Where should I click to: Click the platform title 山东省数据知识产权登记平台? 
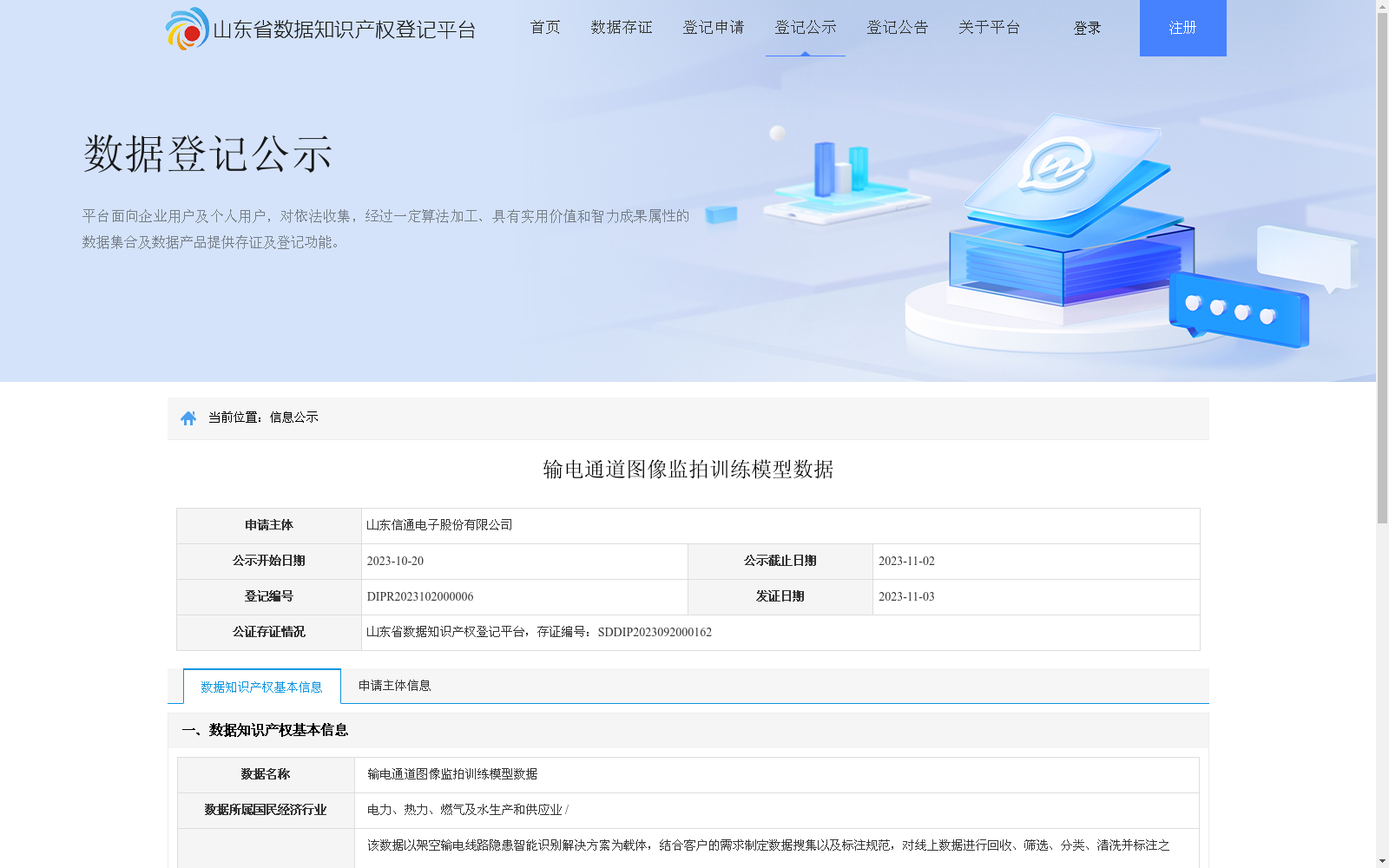tap(345, 30)
